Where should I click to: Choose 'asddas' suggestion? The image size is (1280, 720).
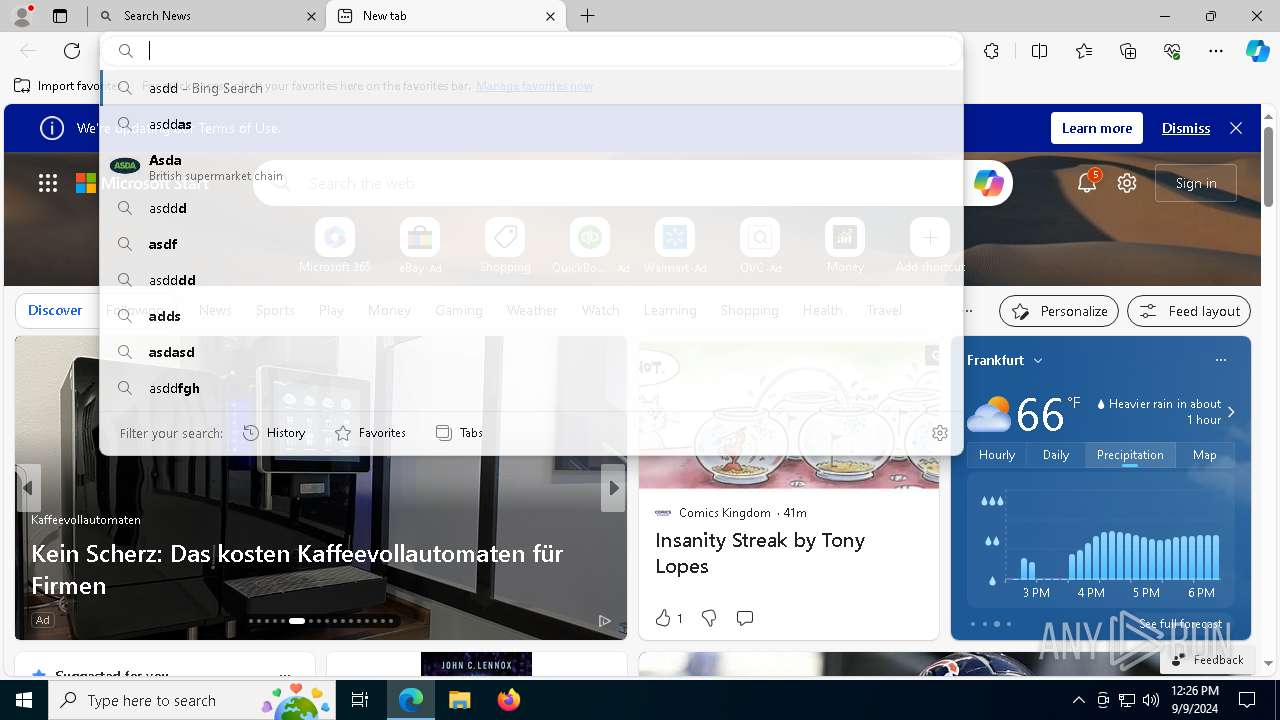tap(532, 124)
